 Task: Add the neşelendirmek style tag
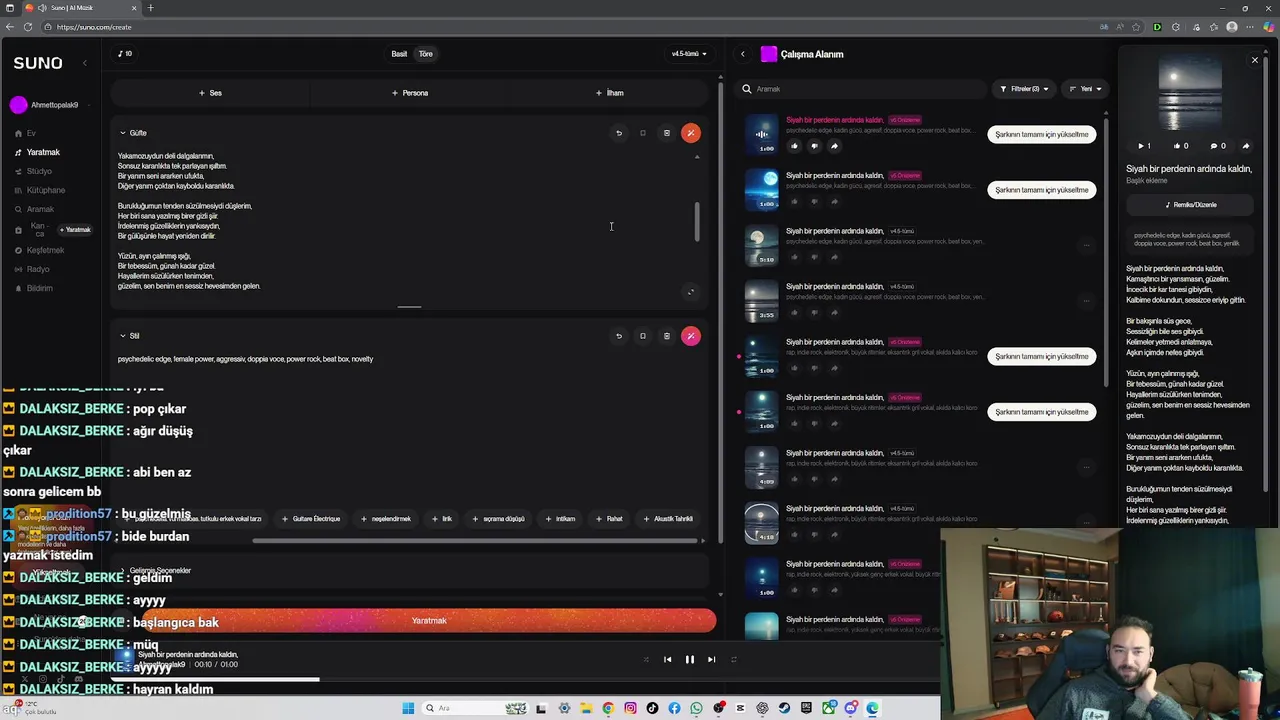(x=386, y=519)
